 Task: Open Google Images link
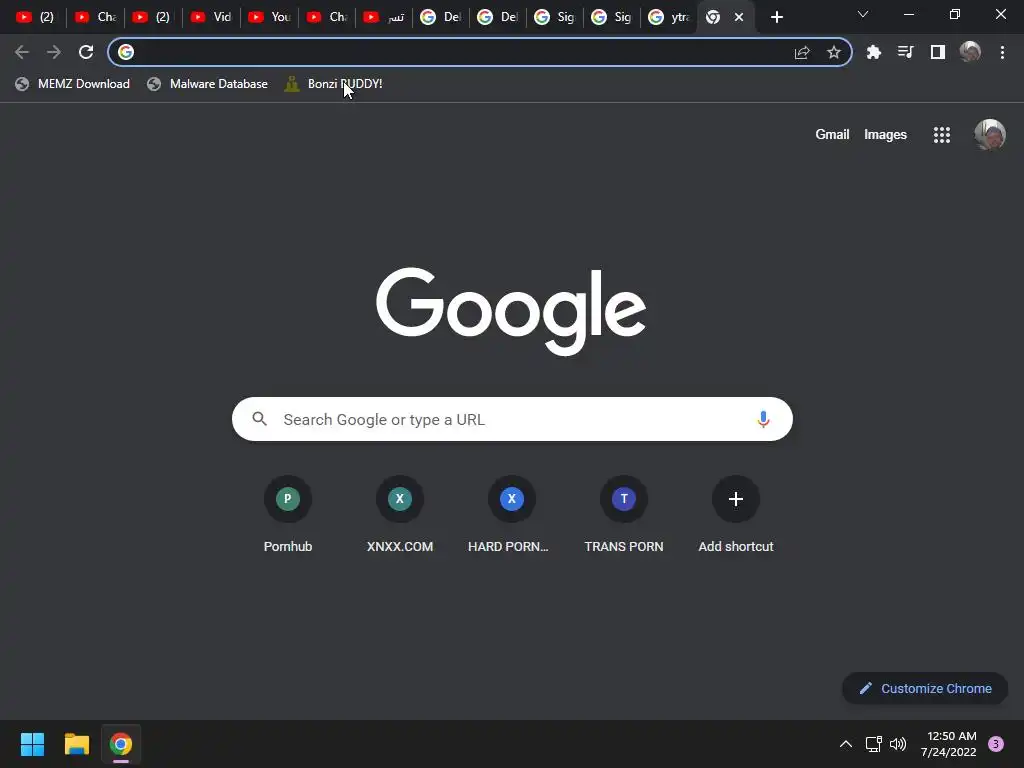pyautogui.click(x=885, y=135)
